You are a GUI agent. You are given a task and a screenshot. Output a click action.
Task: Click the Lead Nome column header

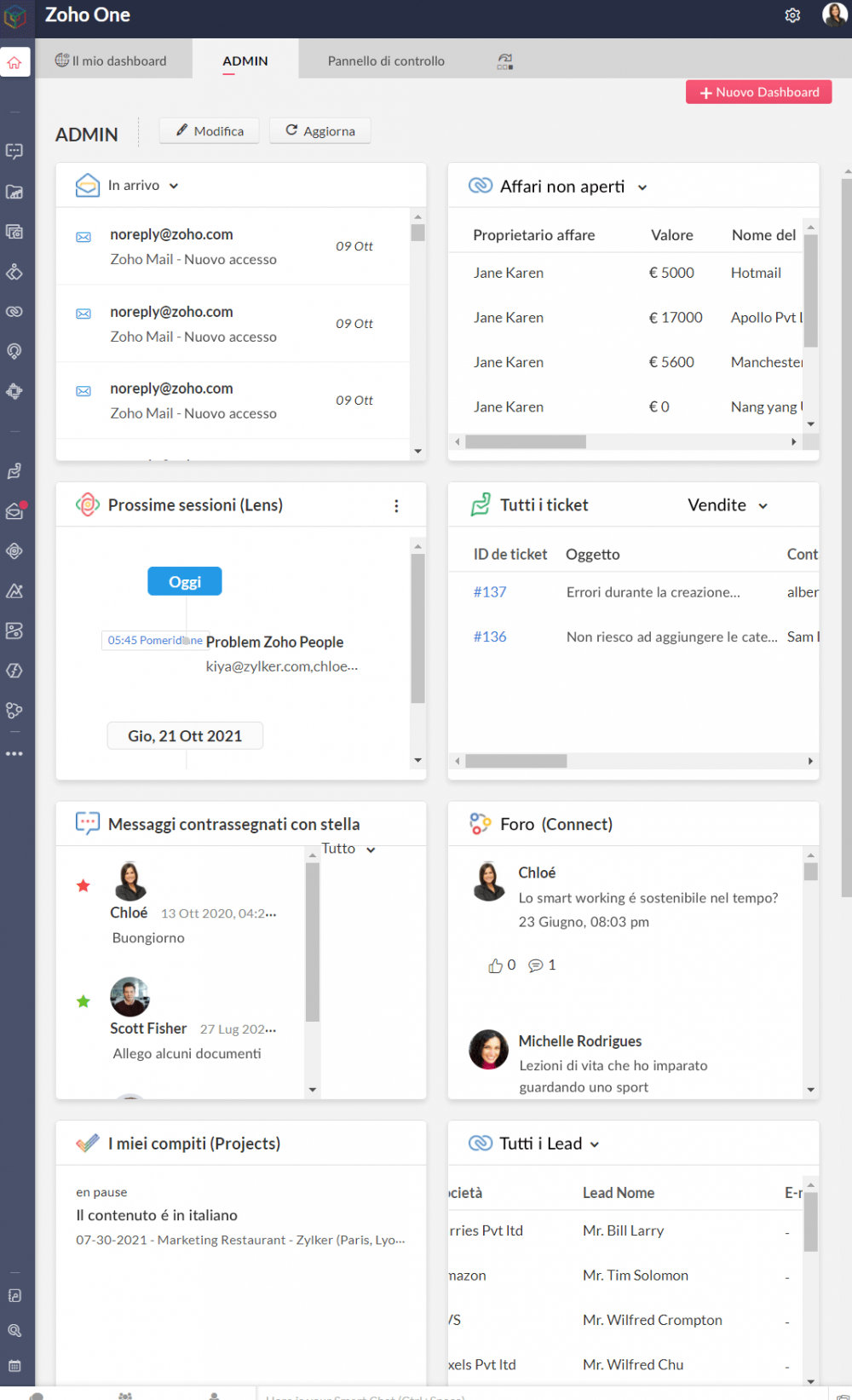pos(619,1193)
